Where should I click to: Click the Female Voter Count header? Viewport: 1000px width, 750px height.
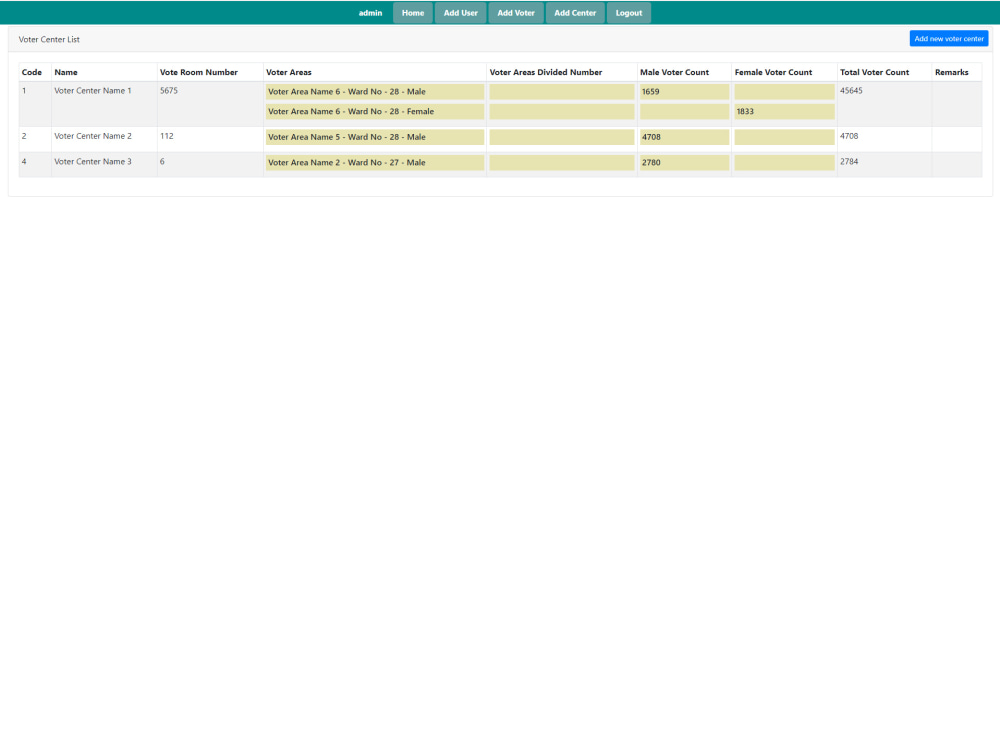(774, 72)
